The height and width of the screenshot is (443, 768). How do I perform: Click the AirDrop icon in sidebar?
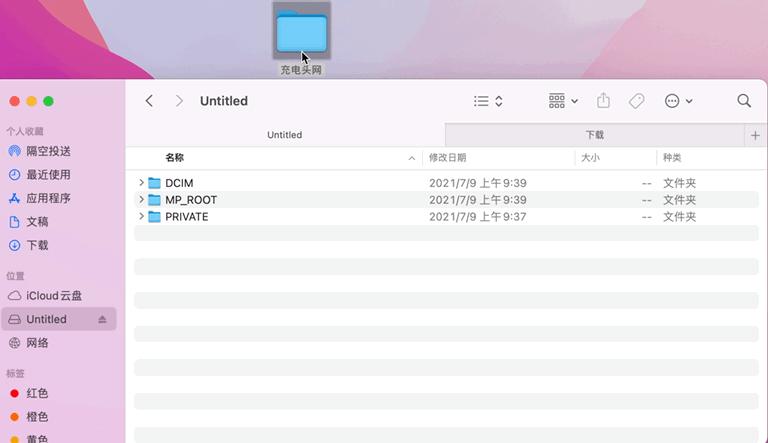pos(15,151)
